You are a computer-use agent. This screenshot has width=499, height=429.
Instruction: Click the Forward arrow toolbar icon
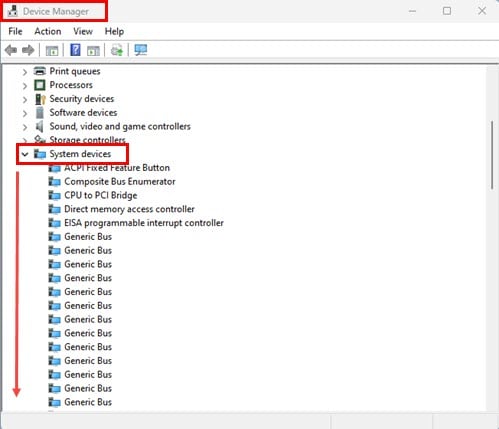point(28,51)
